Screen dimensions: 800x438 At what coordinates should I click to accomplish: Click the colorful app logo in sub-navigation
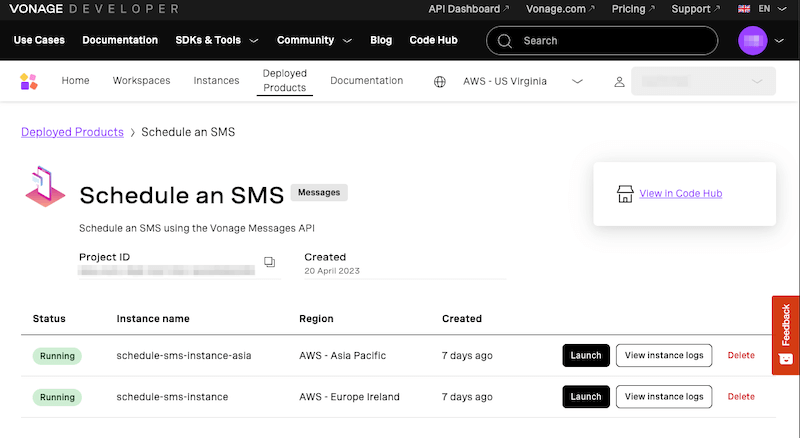click(28, 81)
